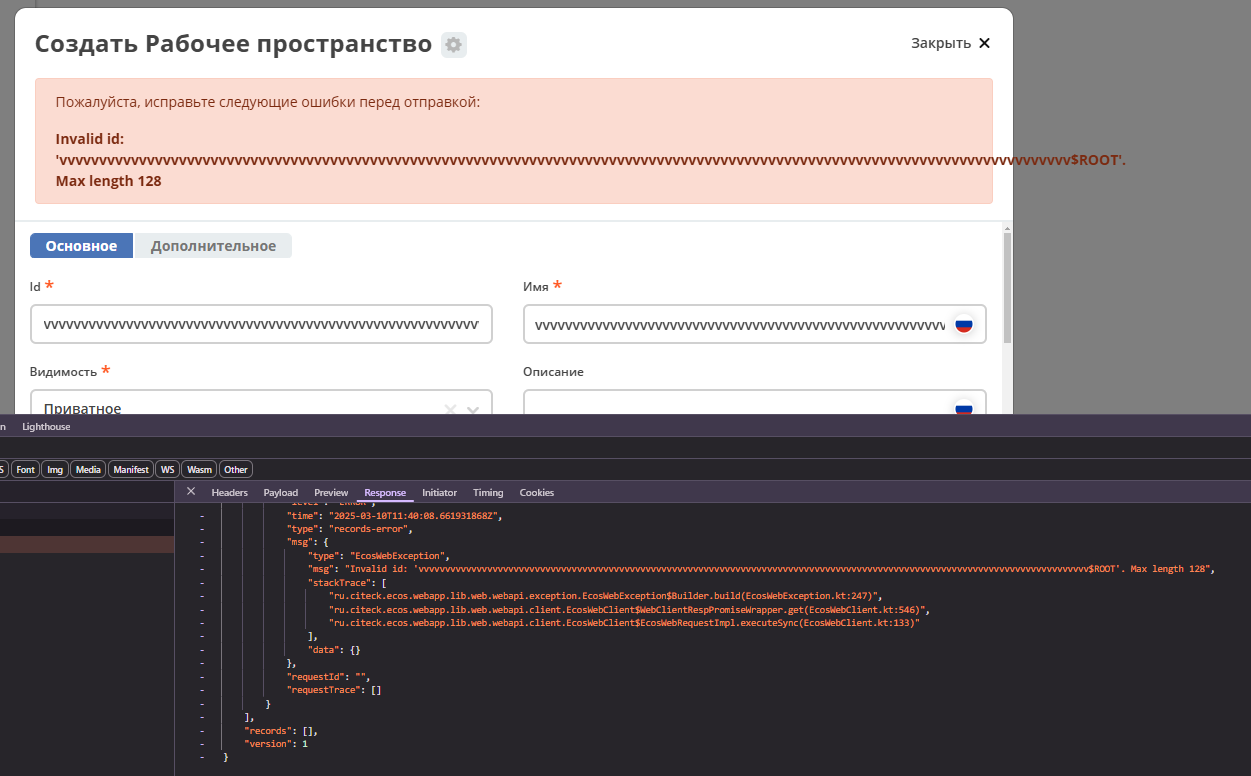
Task: Click into the Описание text field
Action: coord(737,403)
